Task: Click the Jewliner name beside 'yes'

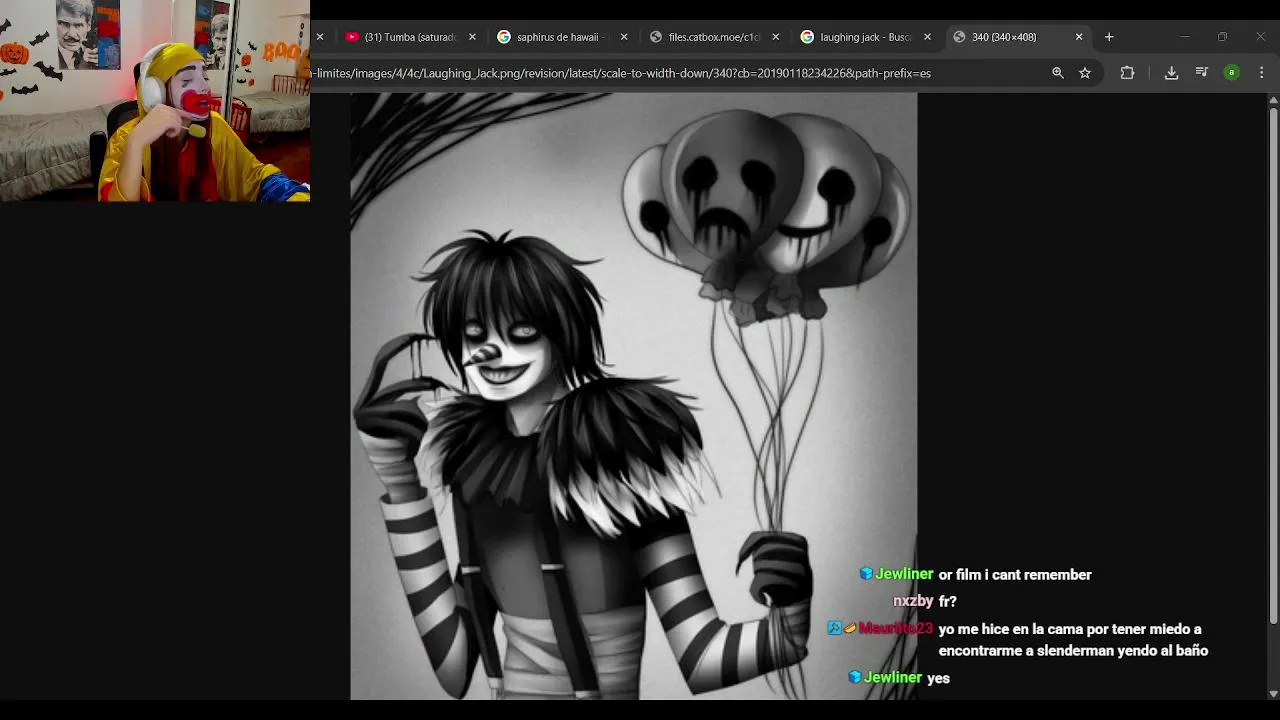Action: 893,677
